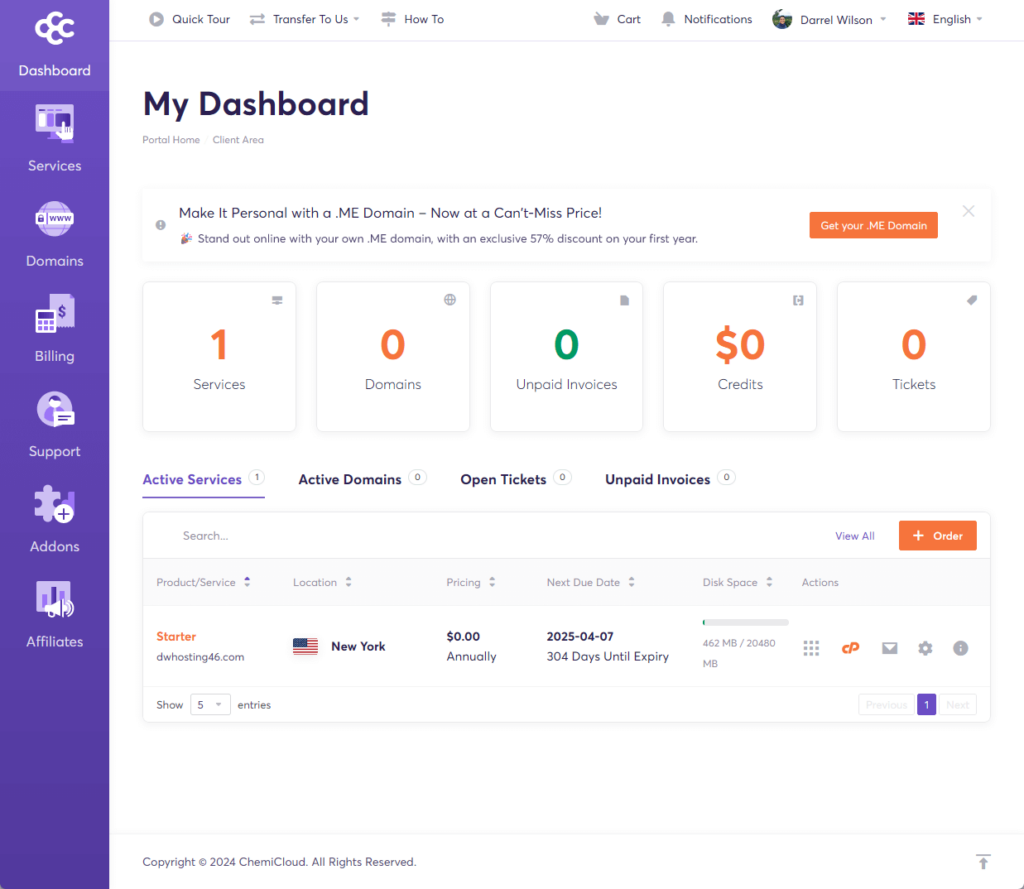Open the Billing section in sidebar
This screenshot has width=1024, height=889.
(x=54, y=330)
